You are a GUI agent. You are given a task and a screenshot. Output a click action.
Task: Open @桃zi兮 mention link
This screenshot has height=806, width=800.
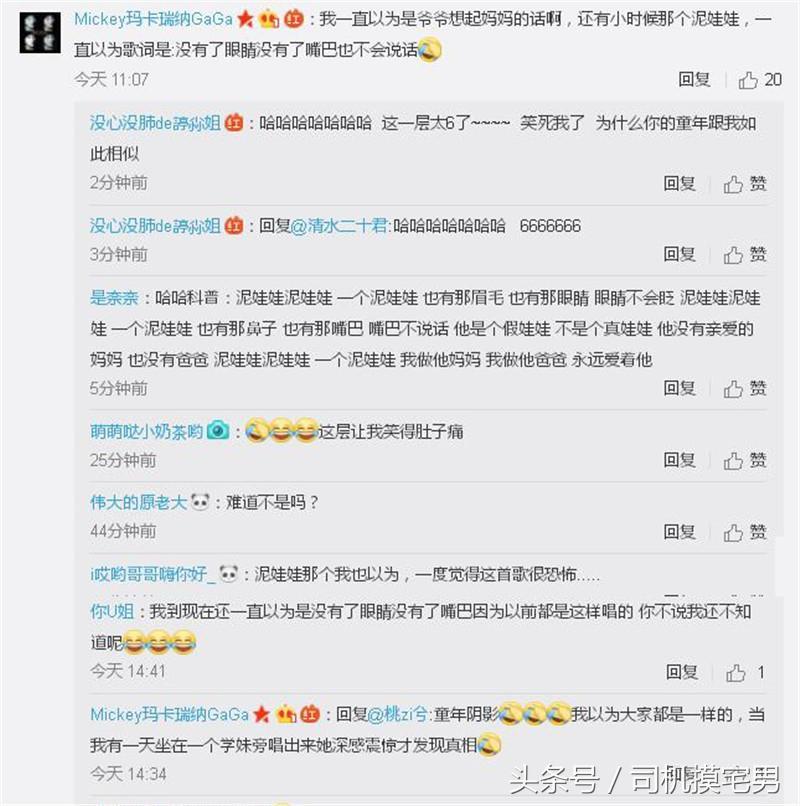pos(398,715)
